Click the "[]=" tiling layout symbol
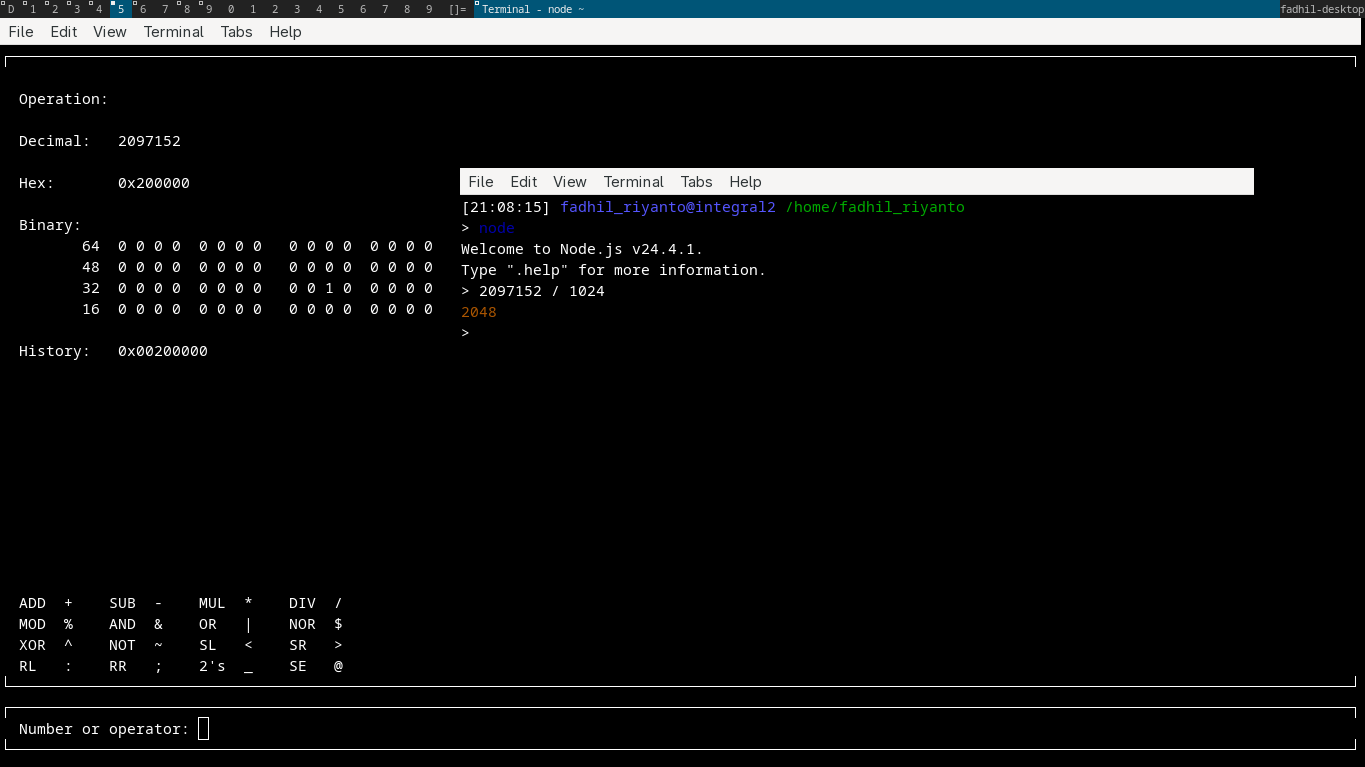 point(457,9)
